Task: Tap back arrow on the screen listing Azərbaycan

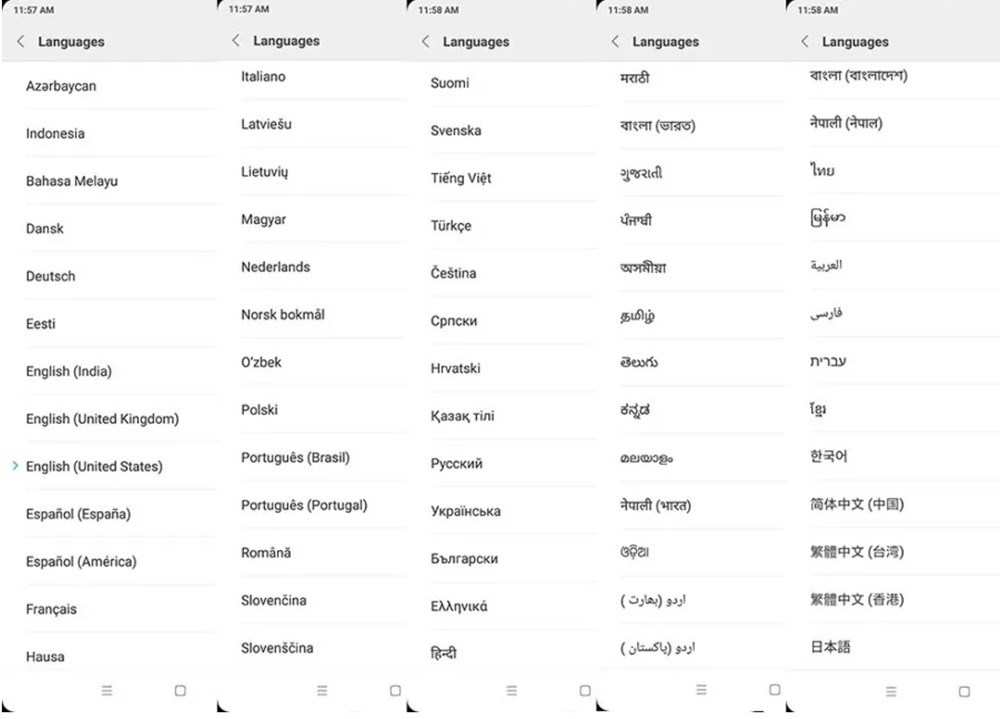Action: point(21,42)
